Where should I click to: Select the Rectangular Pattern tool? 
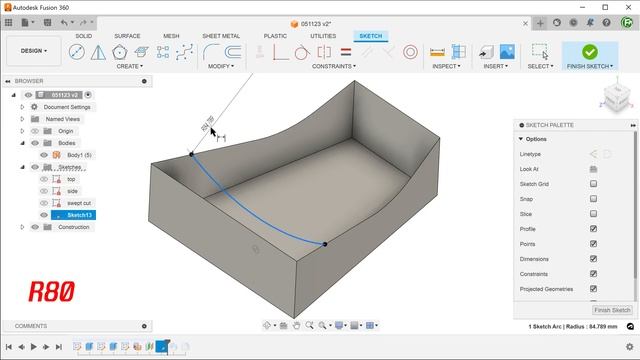163,52
